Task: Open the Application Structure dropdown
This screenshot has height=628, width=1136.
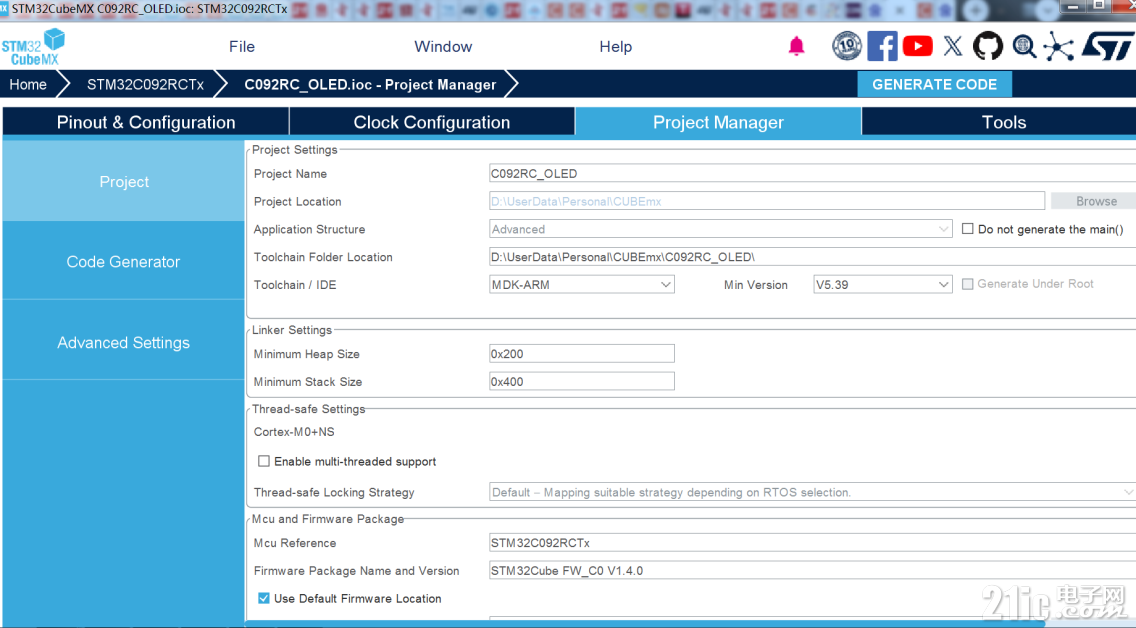Action: (x=720, y=229)
